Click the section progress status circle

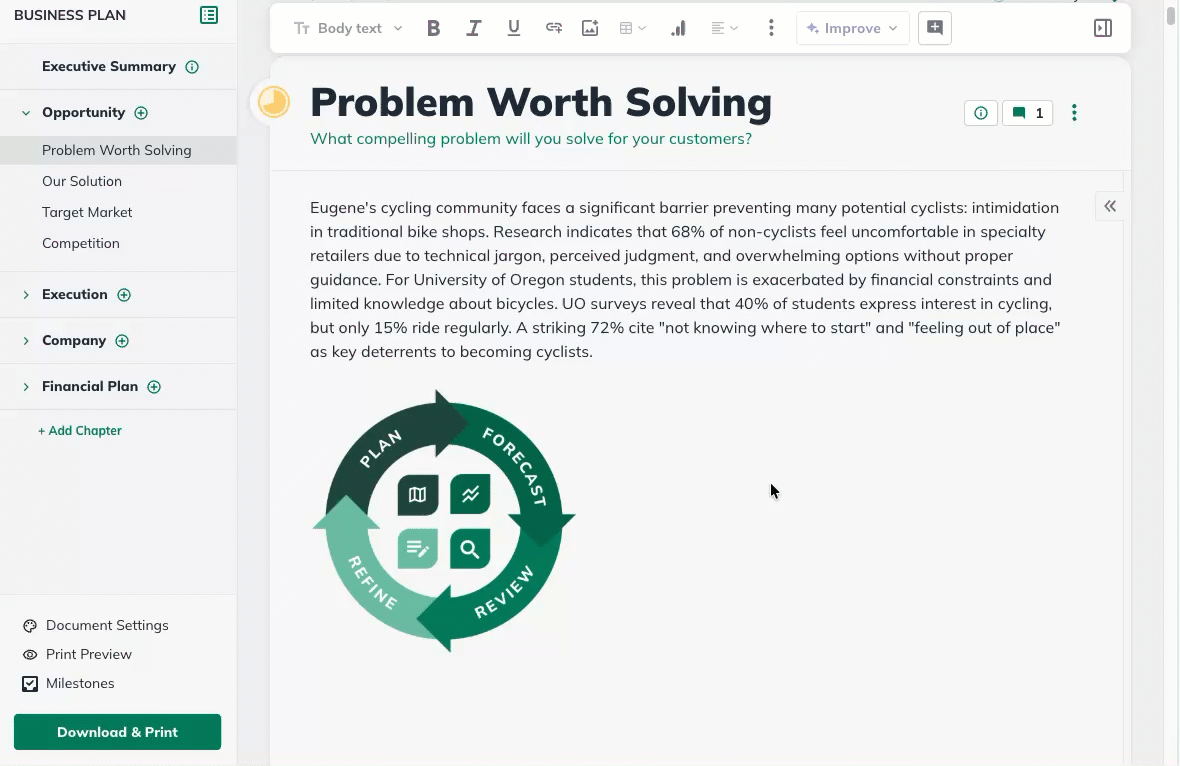(x=274, y=102)
